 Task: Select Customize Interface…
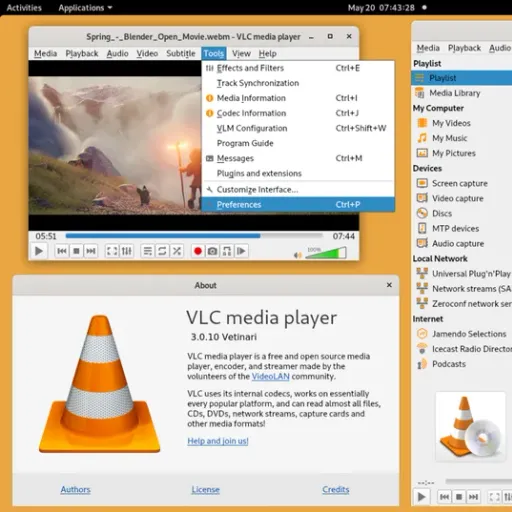[x=298, y=189]
